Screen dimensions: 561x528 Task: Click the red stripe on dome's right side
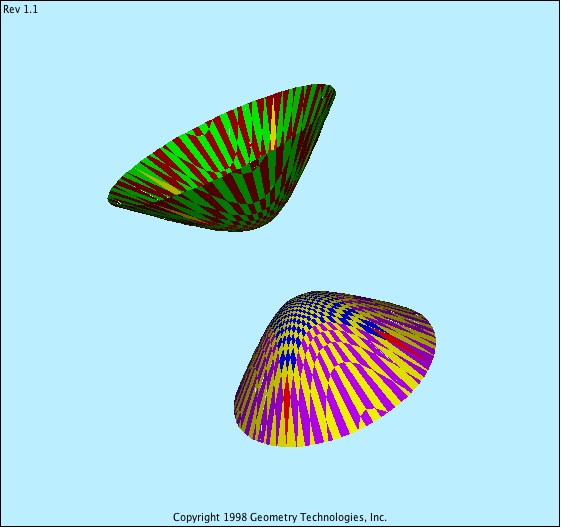coord(399,343)
